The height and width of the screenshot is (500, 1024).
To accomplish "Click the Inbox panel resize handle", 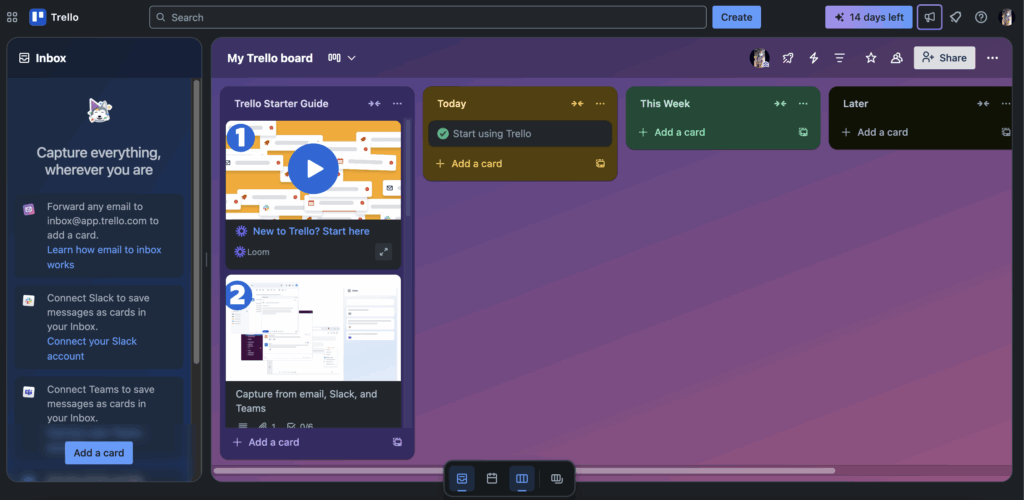I will (206, 260).
